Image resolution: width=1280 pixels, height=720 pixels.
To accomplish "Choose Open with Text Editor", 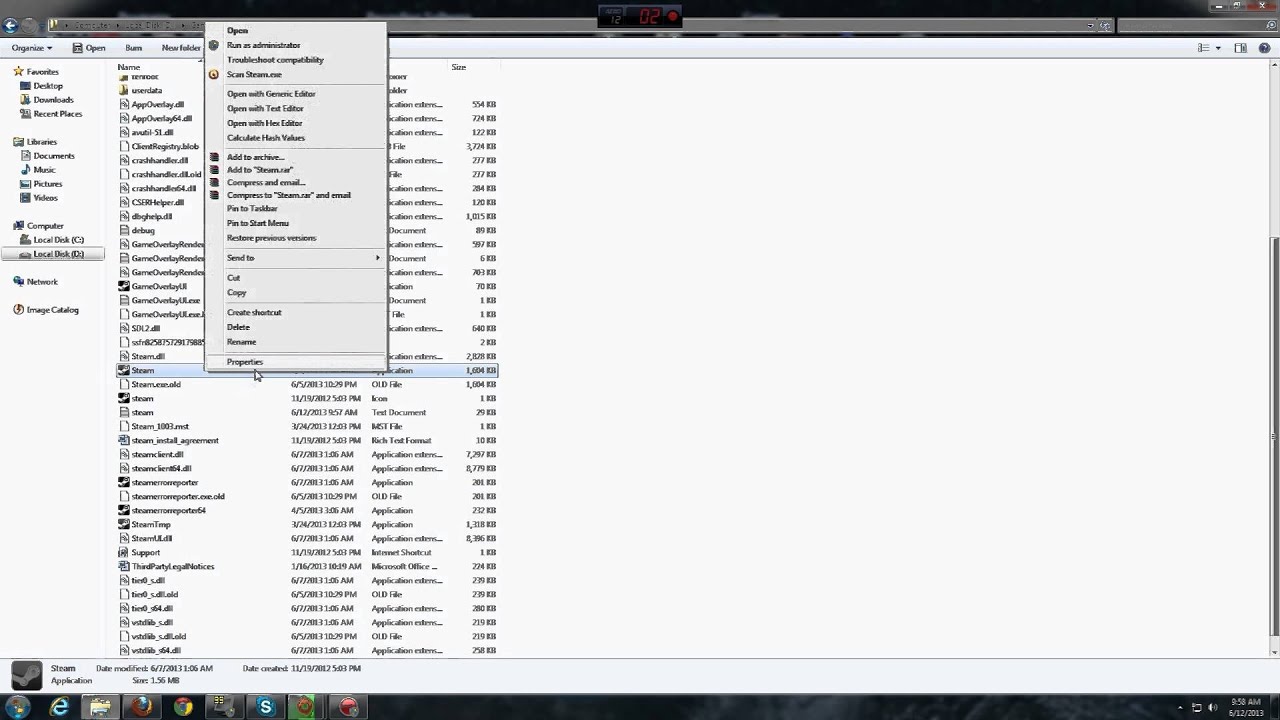I will click(265, 109).
